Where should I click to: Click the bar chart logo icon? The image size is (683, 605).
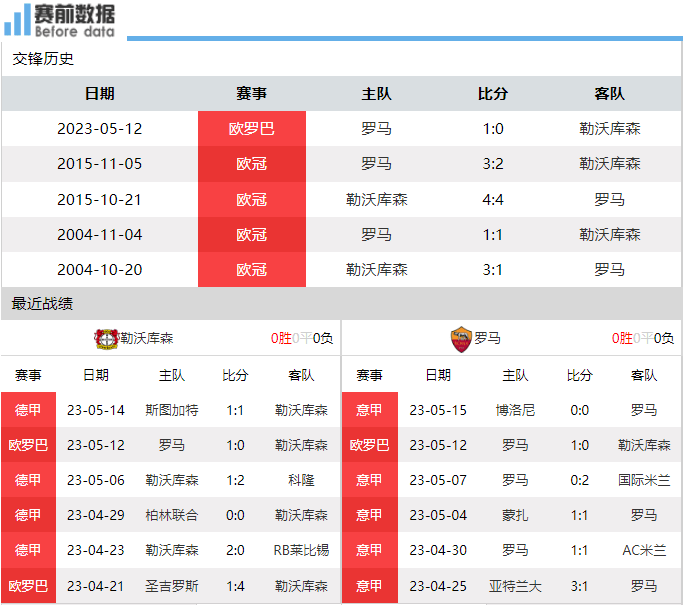[x=17, y=20]
